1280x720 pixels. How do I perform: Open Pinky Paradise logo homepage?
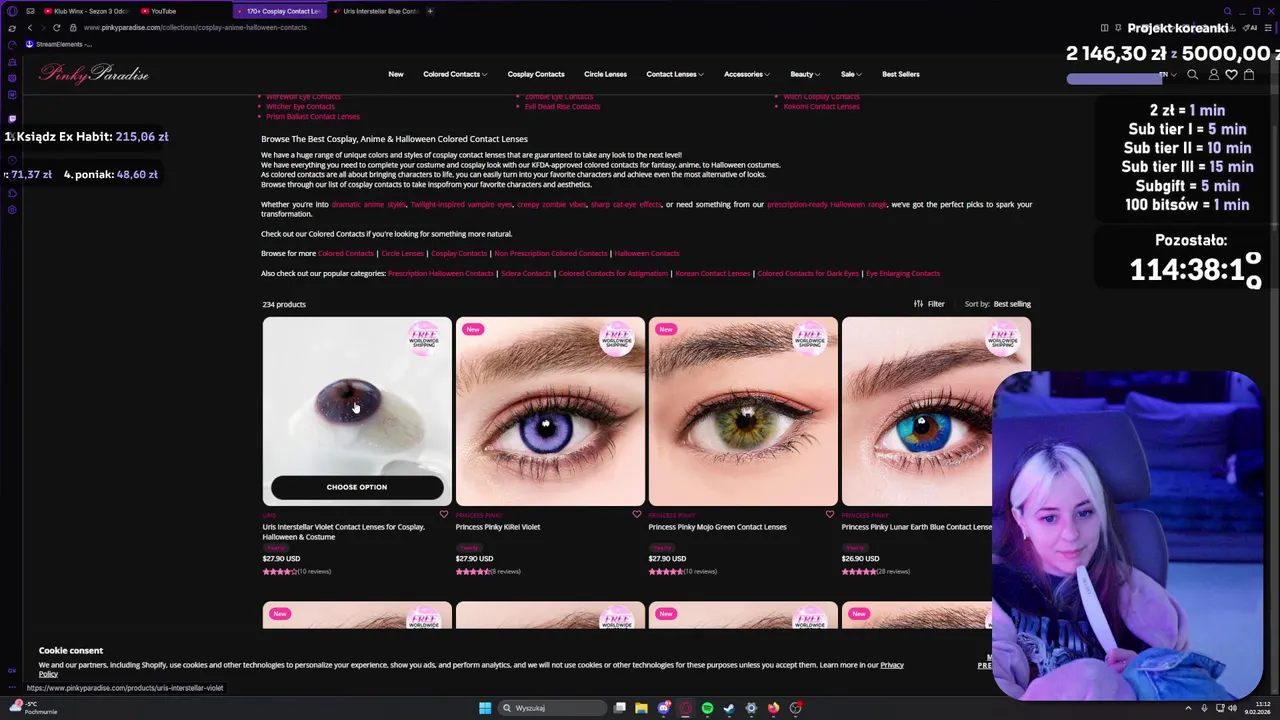click(x=94, y=73)
